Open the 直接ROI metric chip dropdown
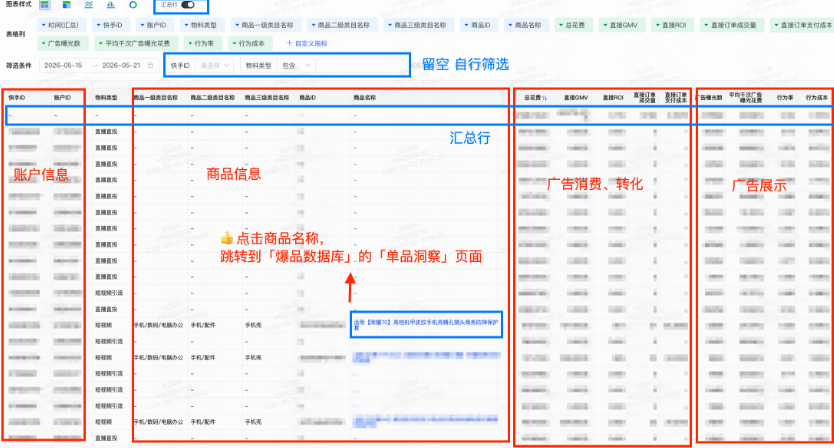The height and width of the screenshot is (448, 834). 671,25
